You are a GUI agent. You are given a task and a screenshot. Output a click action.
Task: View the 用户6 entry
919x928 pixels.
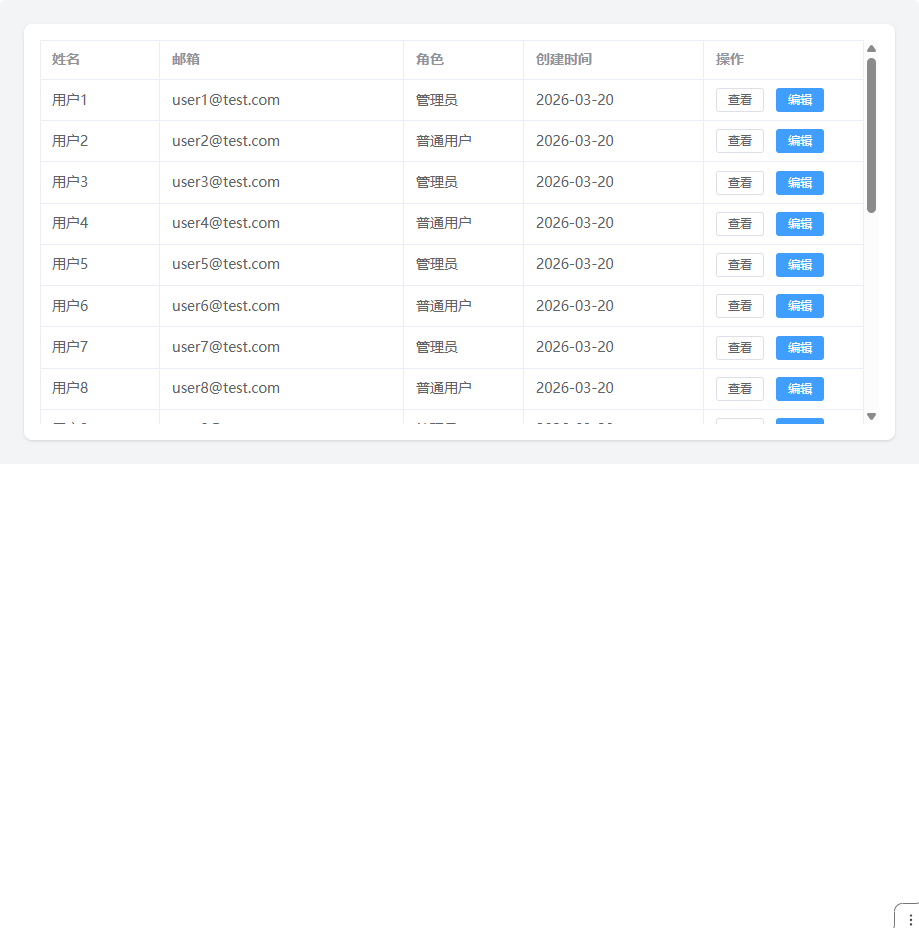[x=739, y=306]
